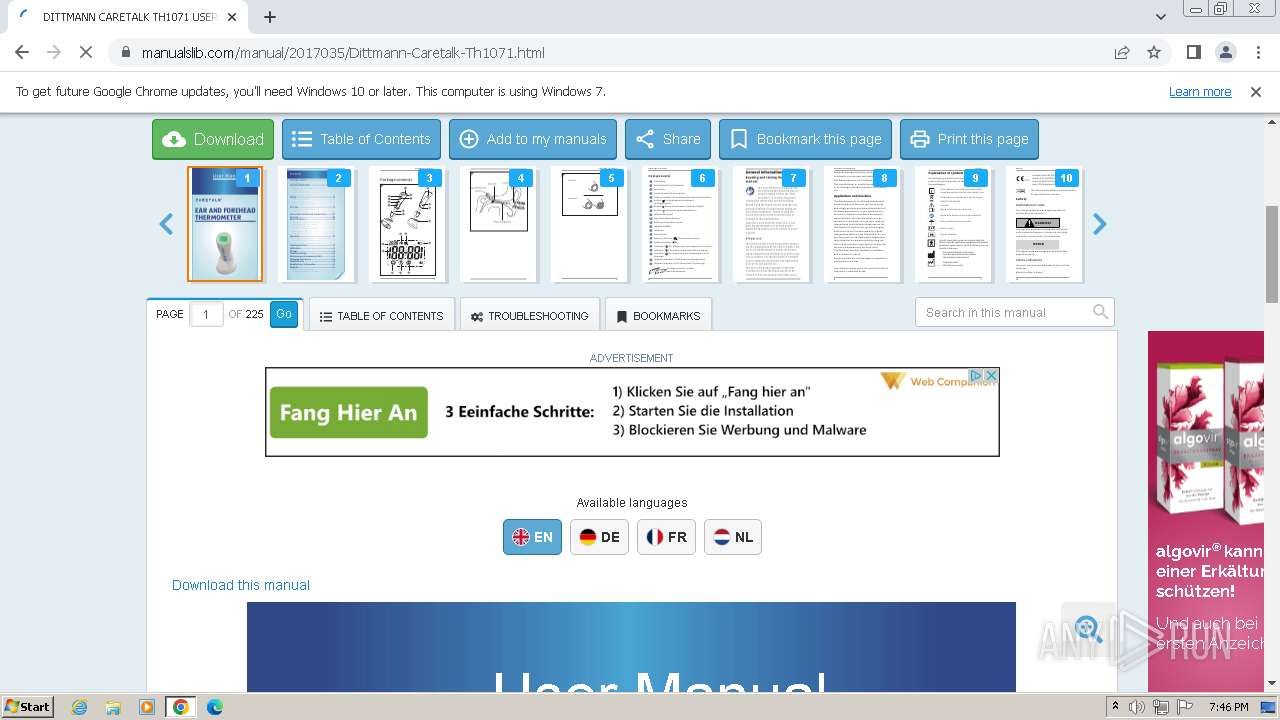This screenshot has height=720, width=1280.
Task: Open Action Center flag icon
Action: 1185,707
